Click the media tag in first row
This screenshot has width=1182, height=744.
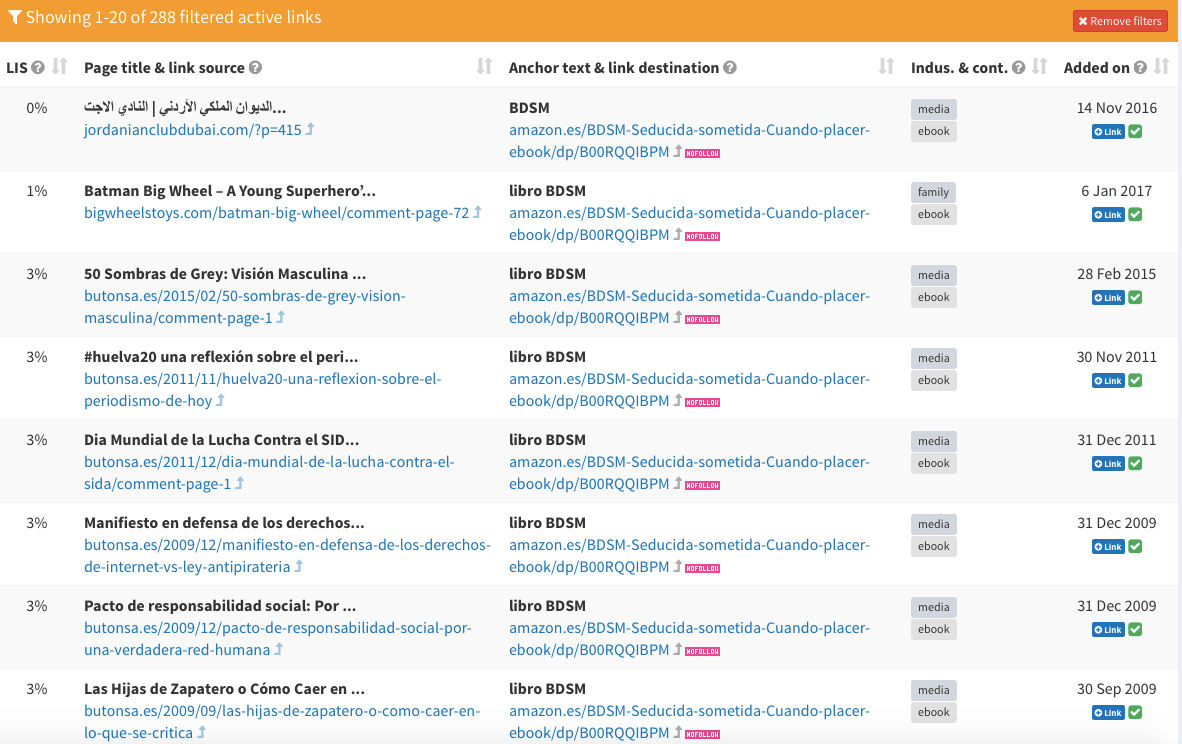point(933,109)
